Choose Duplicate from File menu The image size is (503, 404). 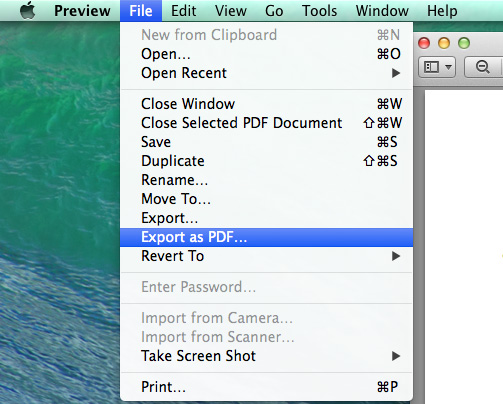266,161
